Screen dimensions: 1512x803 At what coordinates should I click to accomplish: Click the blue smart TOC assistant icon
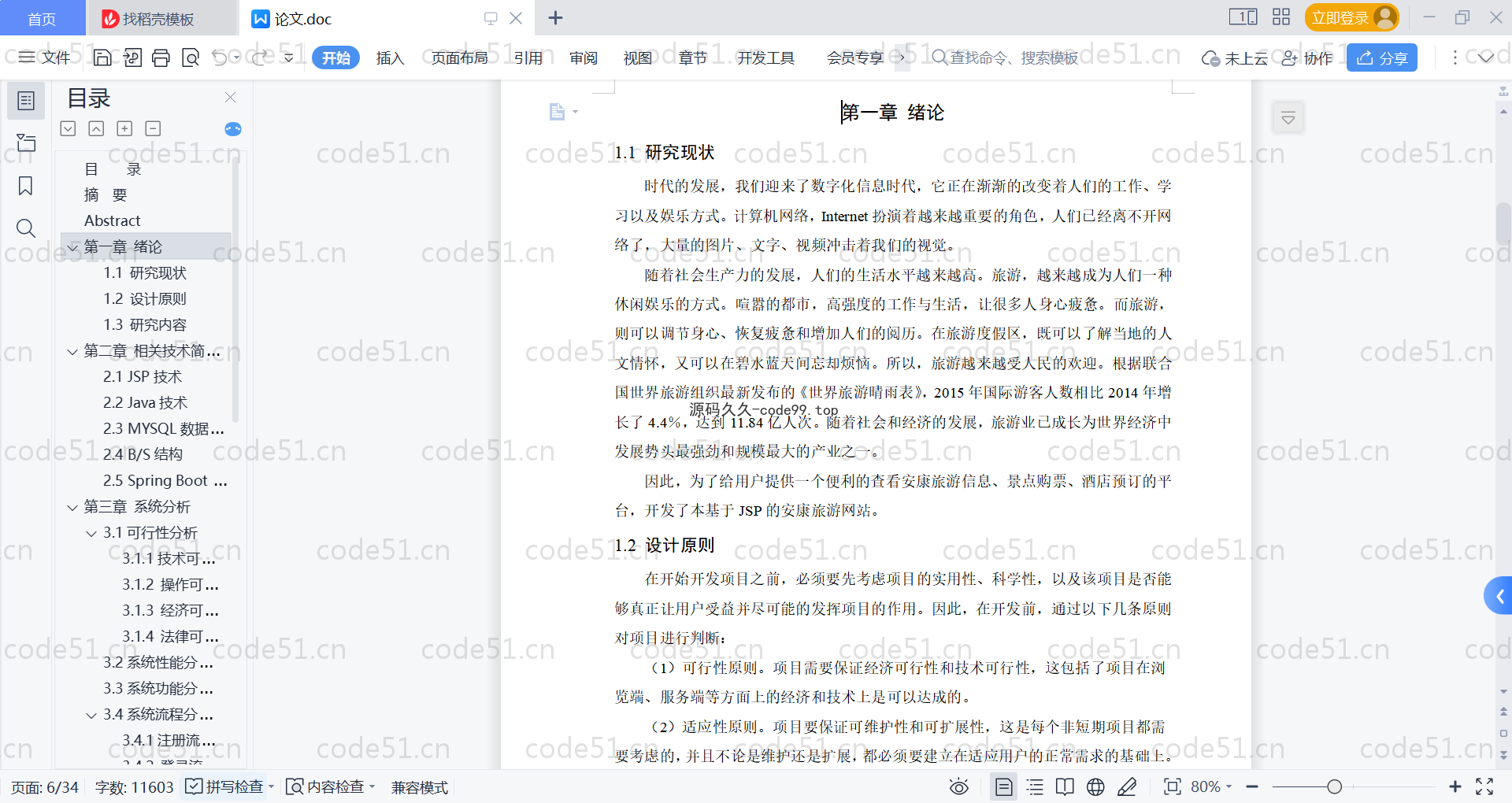(233, 129)
